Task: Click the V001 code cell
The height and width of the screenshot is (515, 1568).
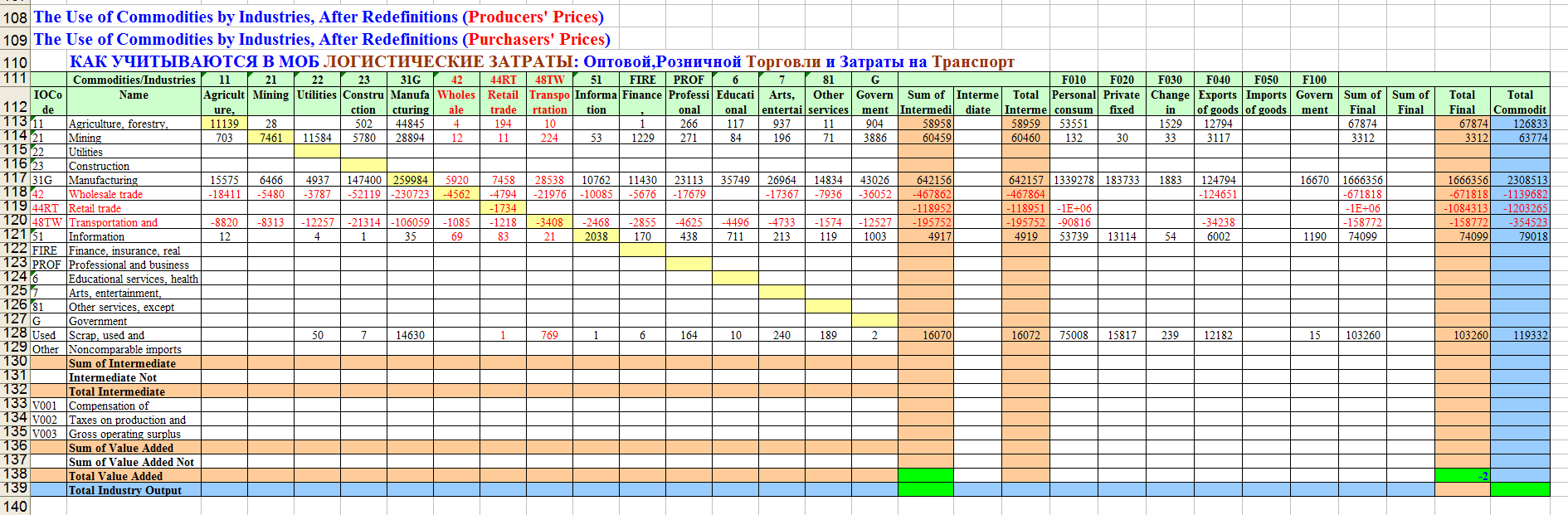Action: [x=47, y=406]
